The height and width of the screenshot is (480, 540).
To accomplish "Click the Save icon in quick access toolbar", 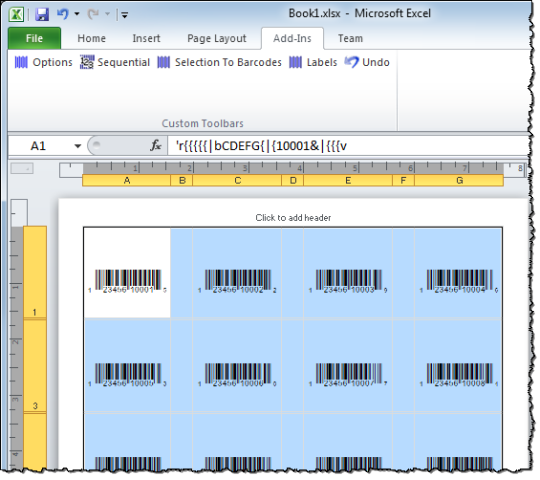I will 42,14.
